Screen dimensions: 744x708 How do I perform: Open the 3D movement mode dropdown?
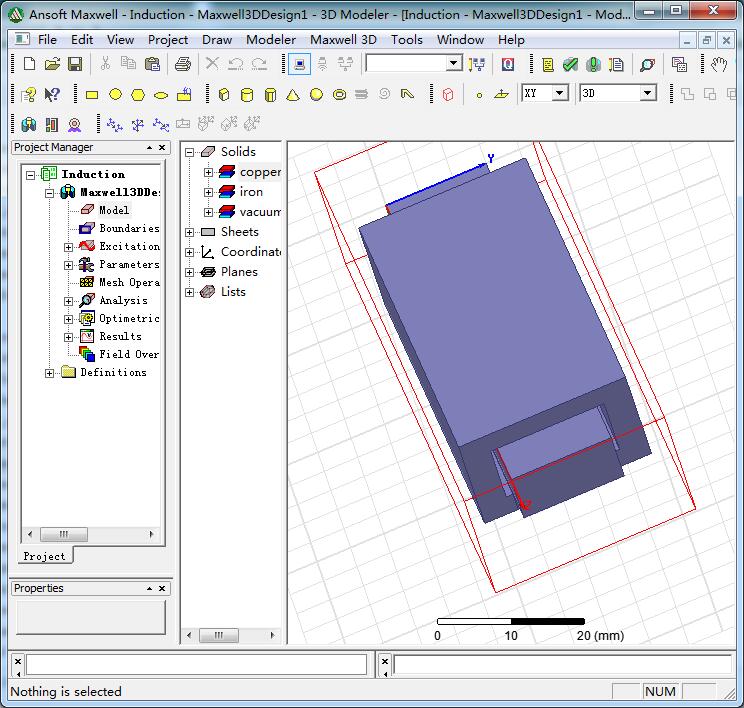(x=648, y=93)
